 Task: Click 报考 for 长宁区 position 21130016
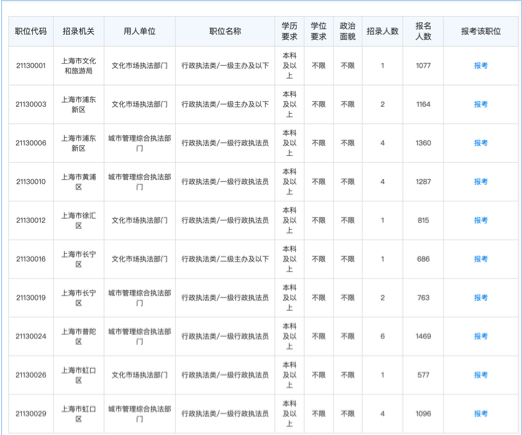(481, 259)
